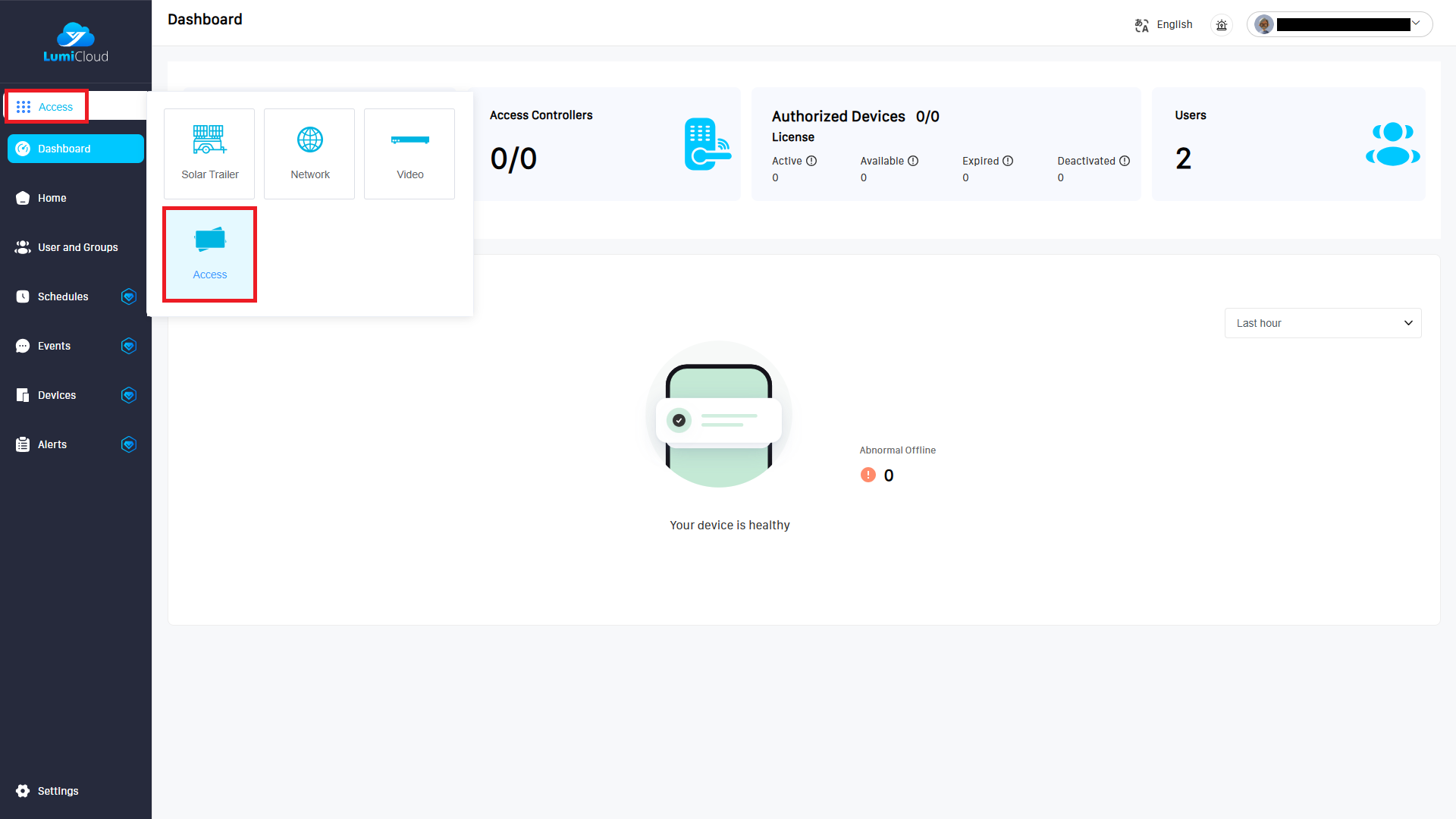Open the user account dropdown arrow
Viewport: 1456px width, 819px height.
(x=1416, y=24)
